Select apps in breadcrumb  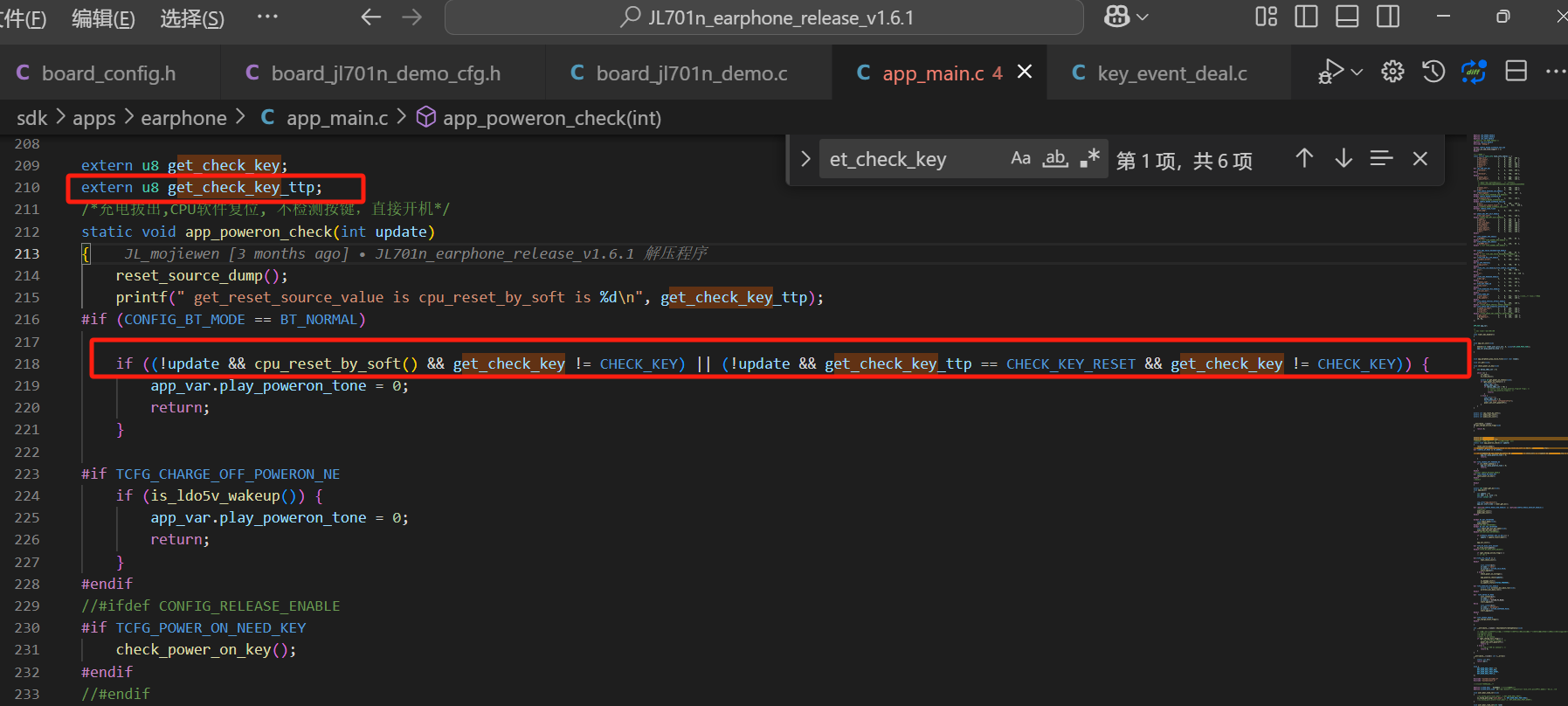94,118
